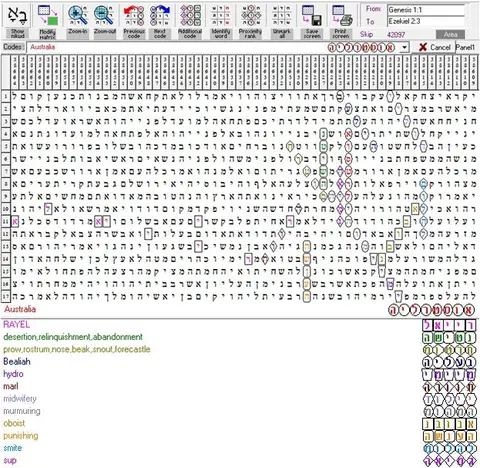Viewport: 480px width, 468px height.
Task: Select the oboist term
Action: pyautogui.click(x=14, y=423)
